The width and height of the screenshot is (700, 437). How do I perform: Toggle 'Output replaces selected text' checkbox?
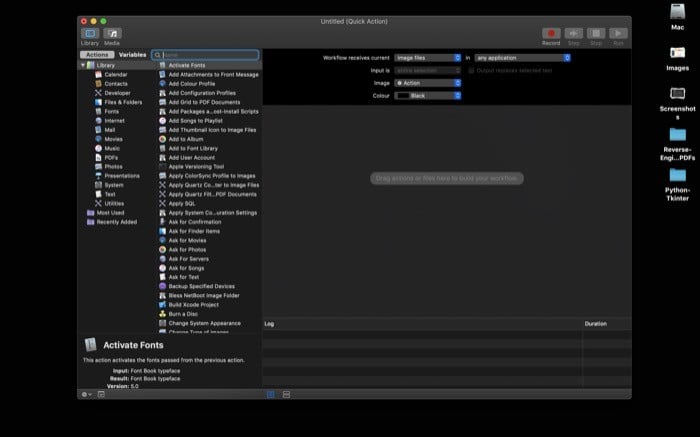[471, 71]
